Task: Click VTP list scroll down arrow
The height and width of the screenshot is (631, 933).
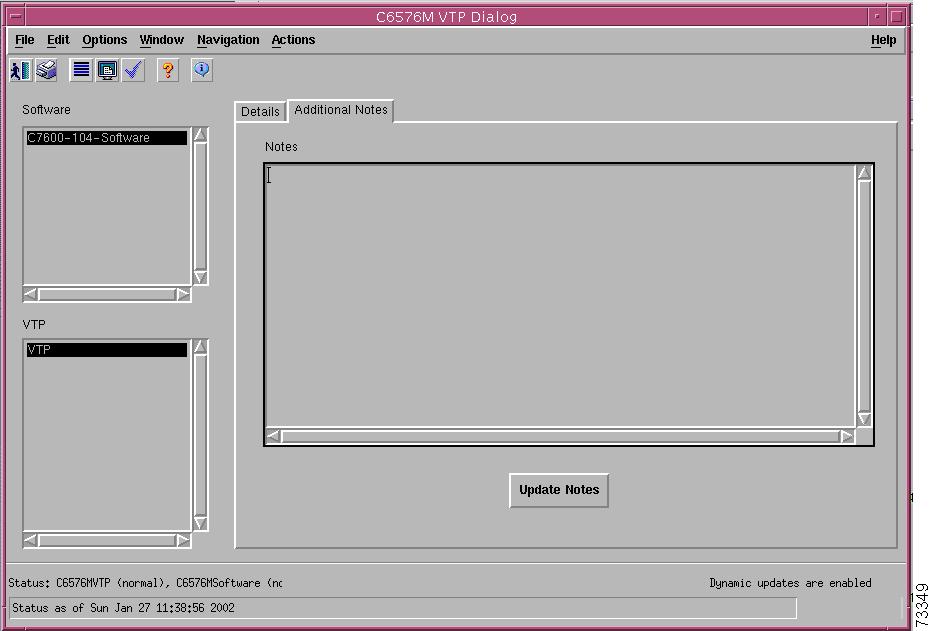Action: (201, 523)
